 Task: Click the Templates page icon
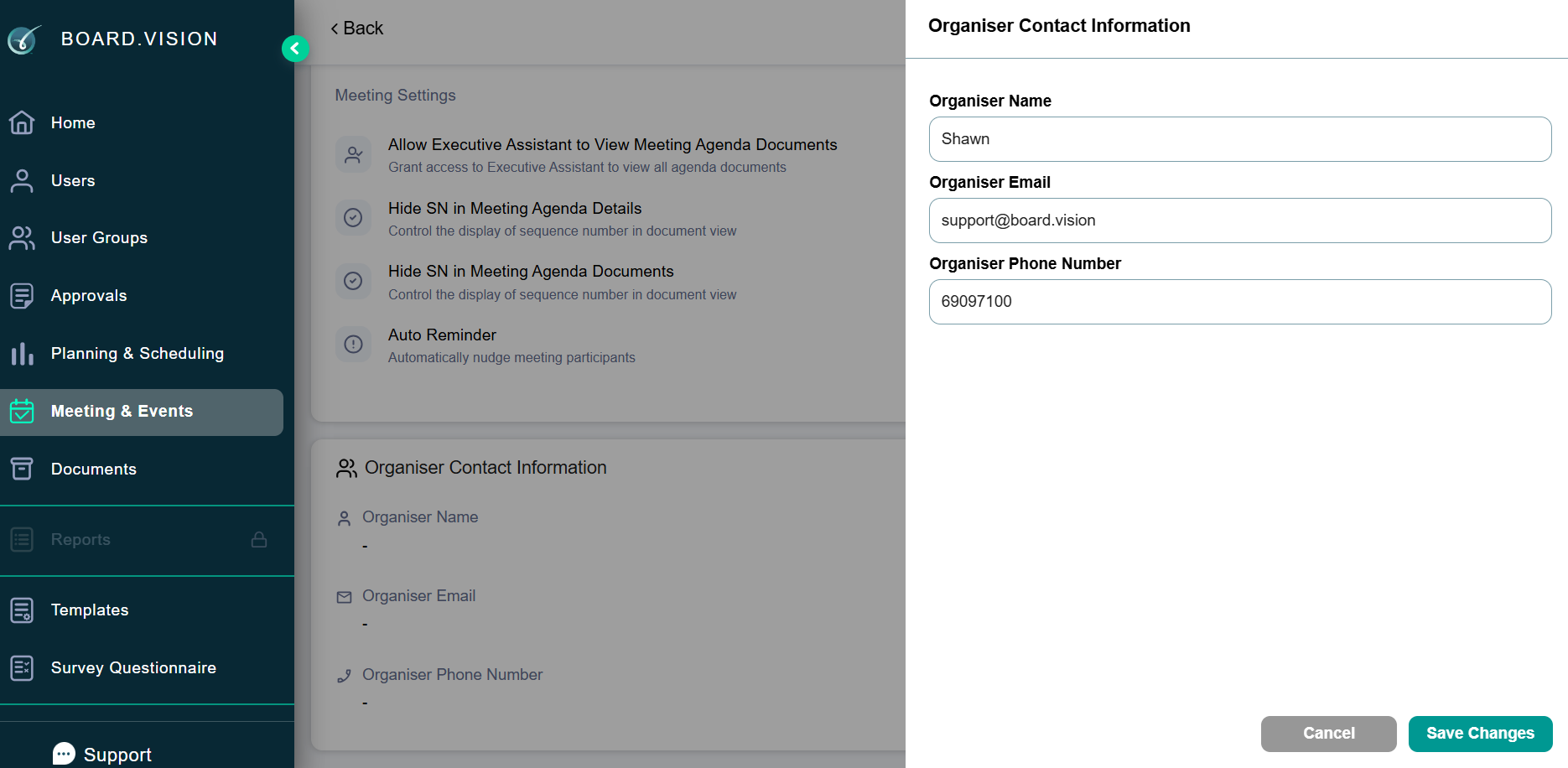[22, 610]
